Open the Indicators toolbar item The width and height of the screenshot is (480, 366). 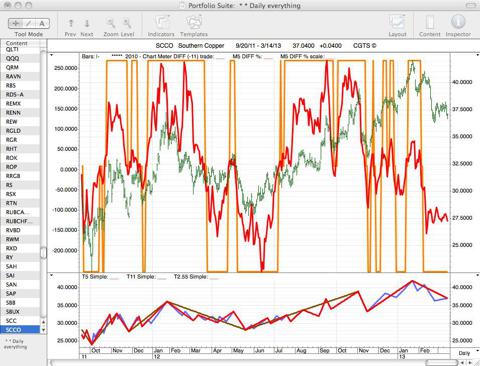161,26
